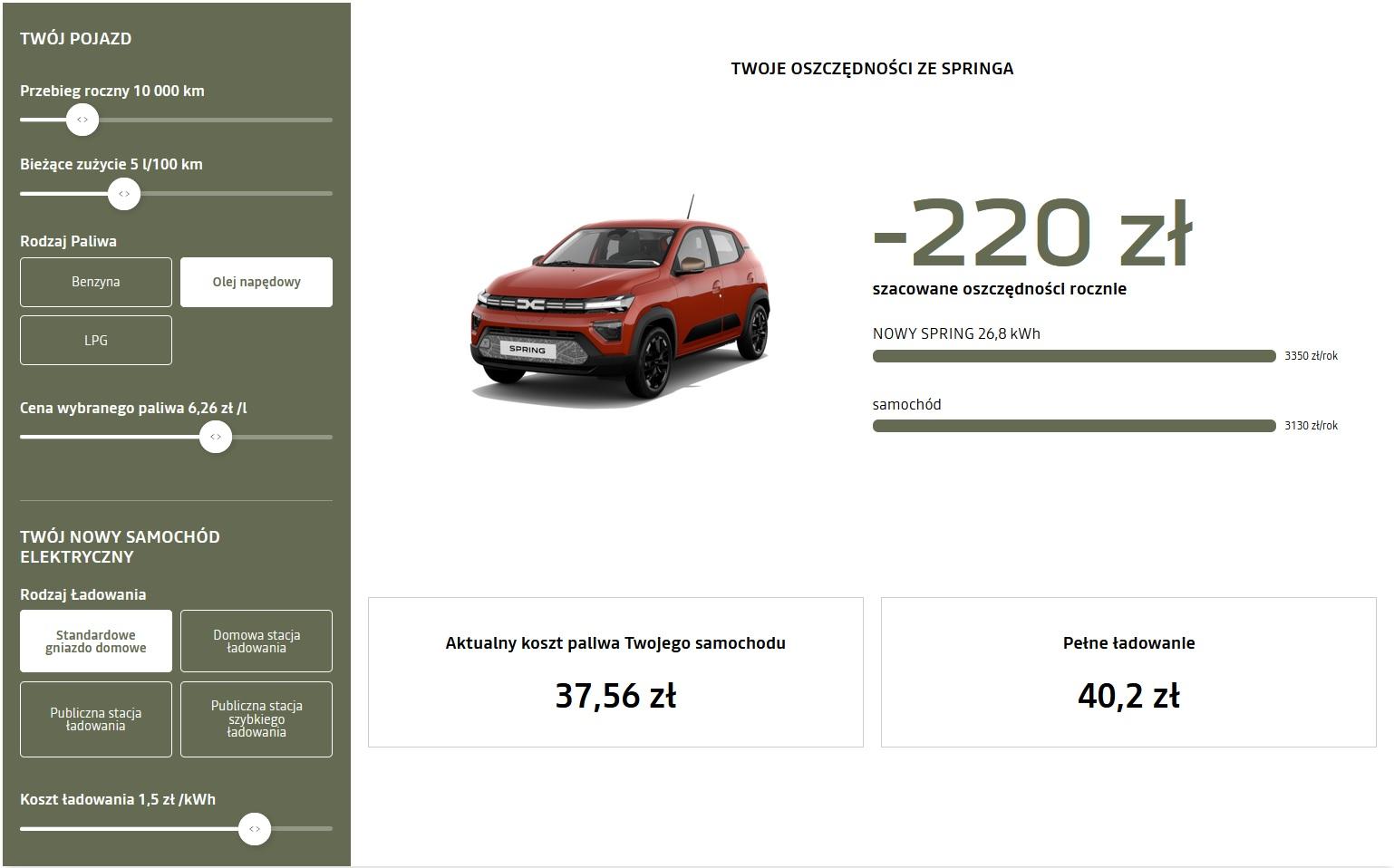Click the Koszt ładowania 1,5 zł /kWh label
Viewport: 1394px width, 868px height.
pyautogui.click(x=118, y=799)
